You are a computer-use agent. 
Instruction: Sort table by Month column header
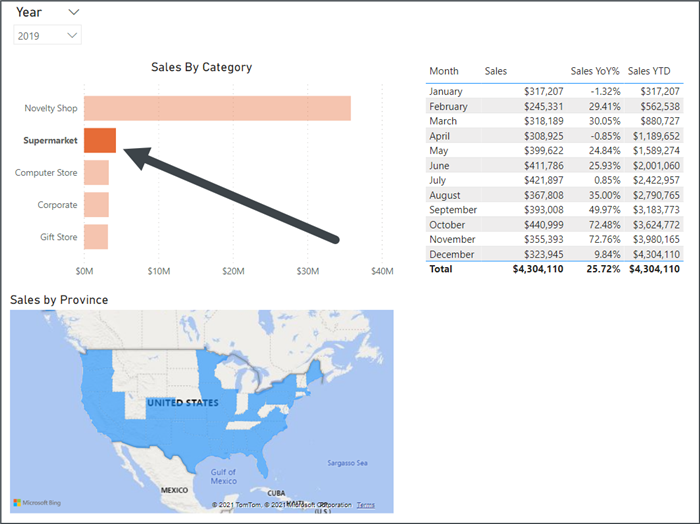(444, 71)
